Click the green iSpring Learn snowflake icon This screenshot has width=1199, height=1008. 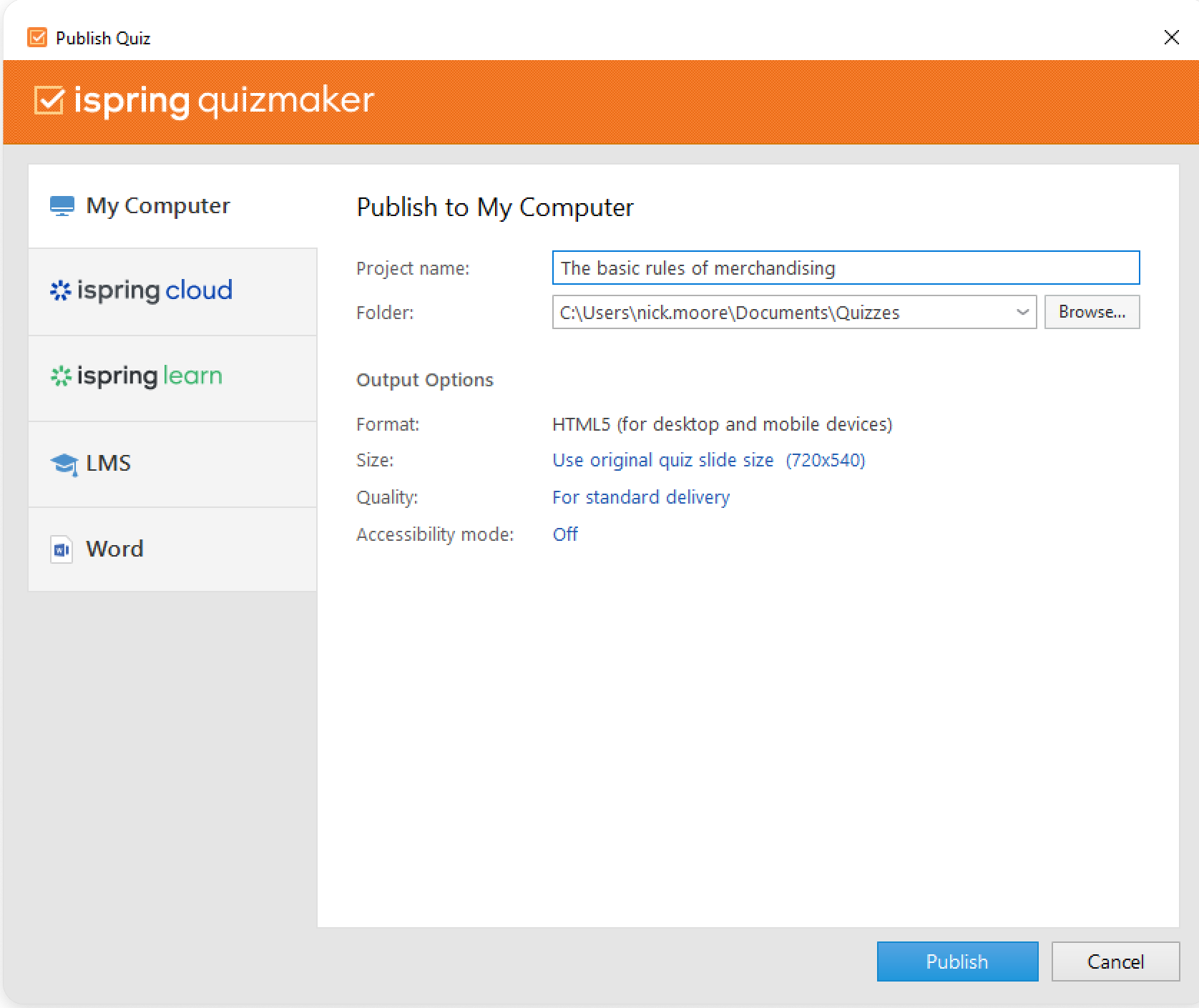pos(60,376)
